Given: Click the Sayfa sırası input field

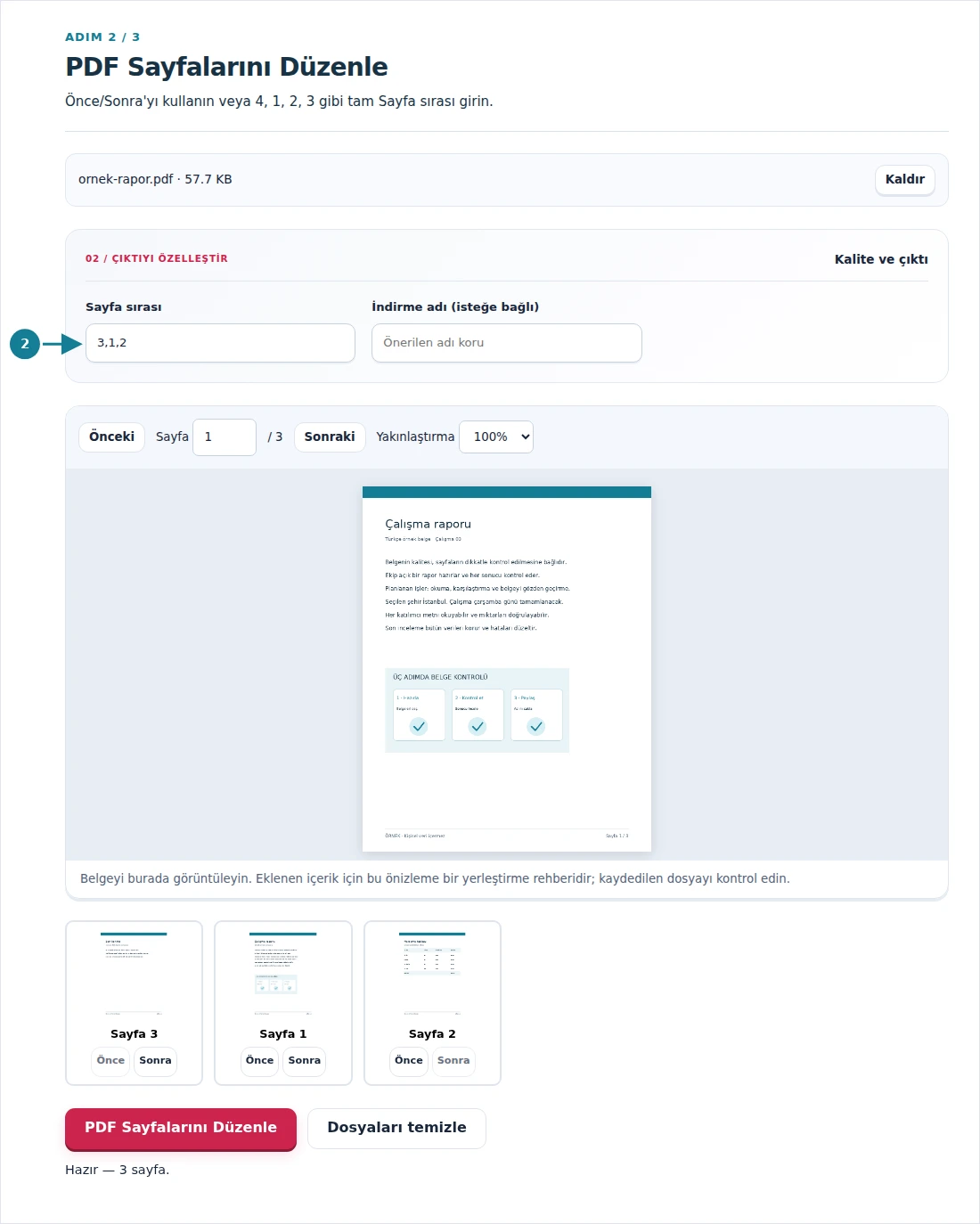Looking at the screenshot, I should coord(220,343).
